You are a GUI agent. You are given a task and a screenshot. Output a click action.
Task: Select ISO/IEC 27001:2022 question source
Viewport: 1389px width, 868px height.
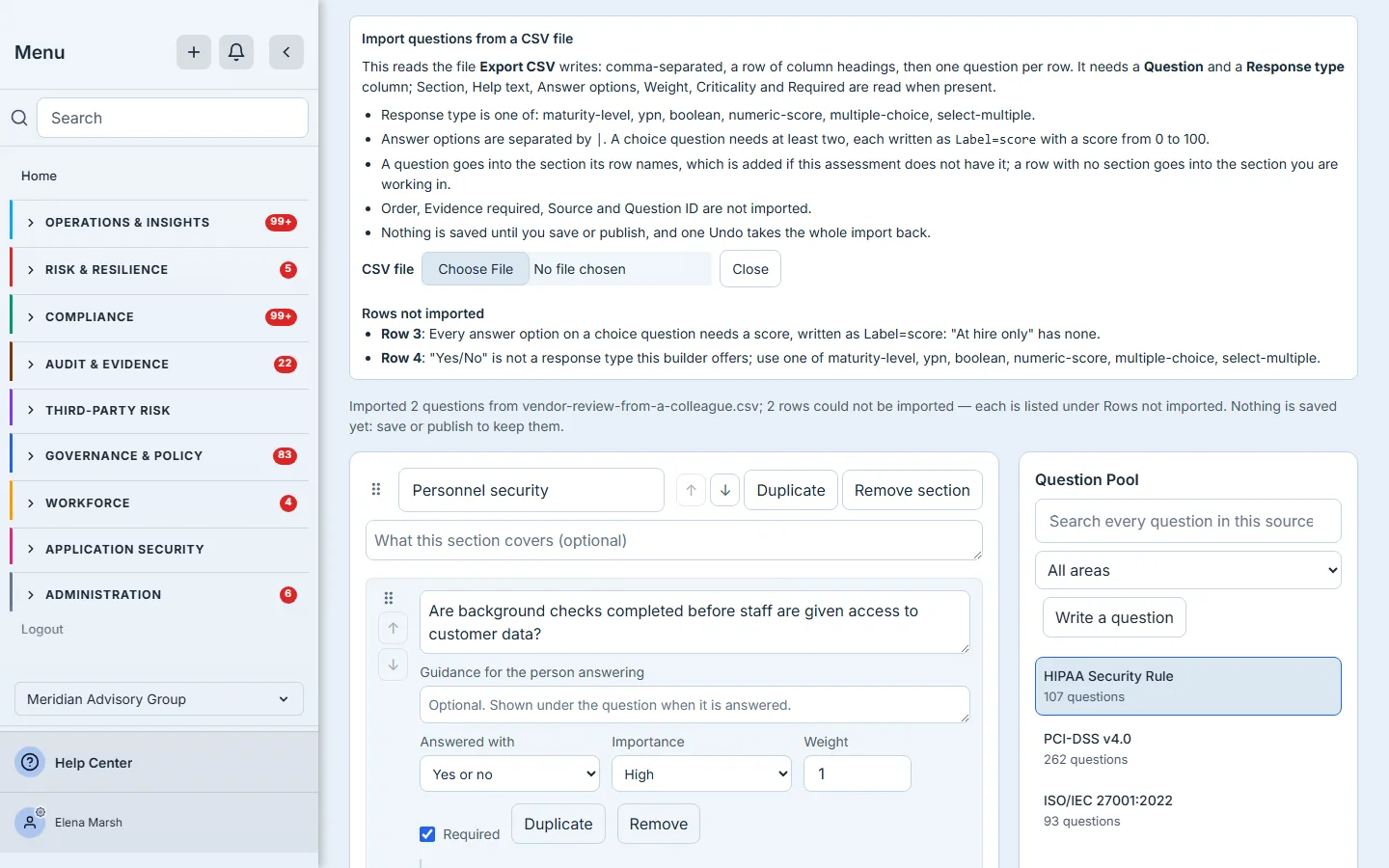pyautogui.click(x=1188, y=810)
